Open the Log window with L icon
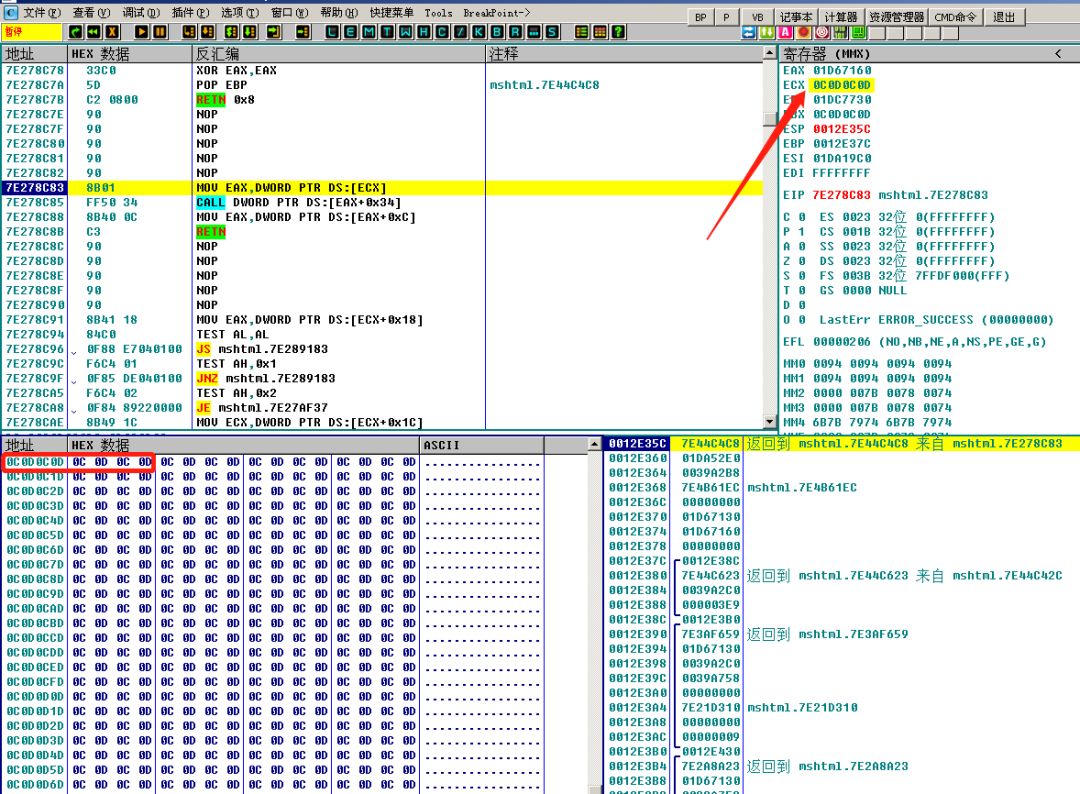The width and height of the screenshot is (1080, 794). click(332, 32)
